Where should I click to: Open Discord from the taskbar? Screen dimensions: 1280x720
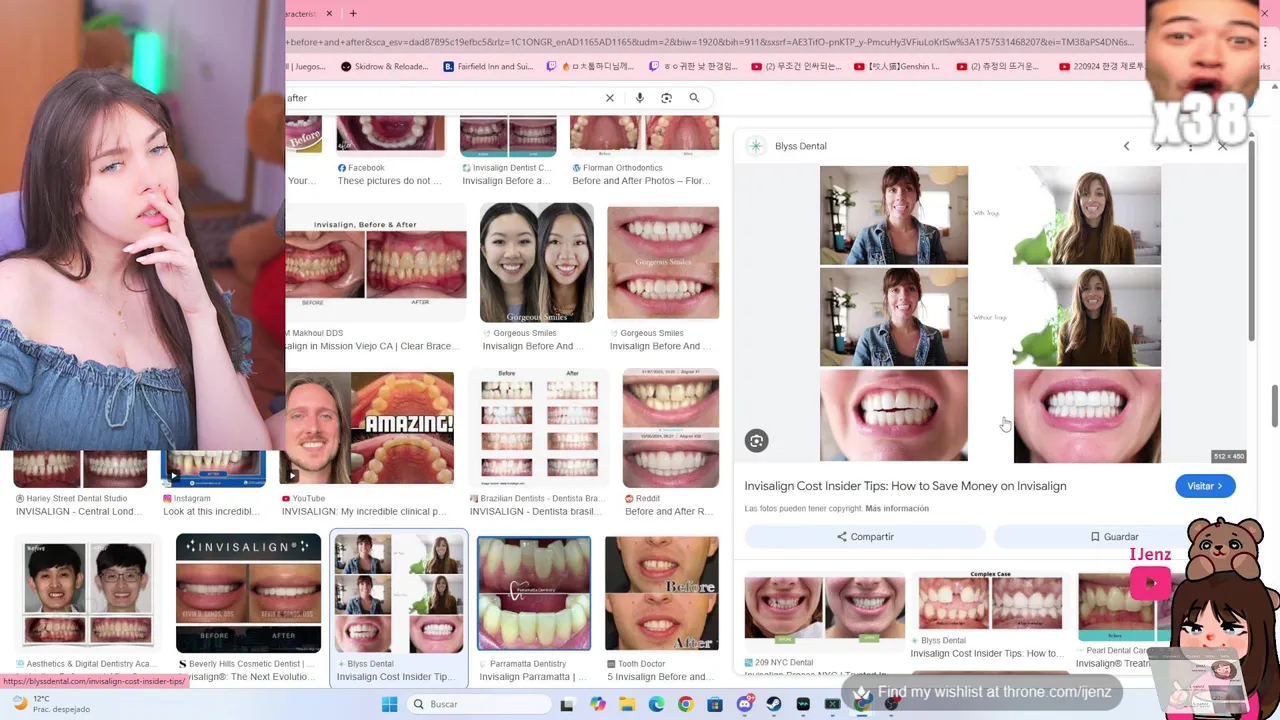pyautogui.click(x=744, y=704)
